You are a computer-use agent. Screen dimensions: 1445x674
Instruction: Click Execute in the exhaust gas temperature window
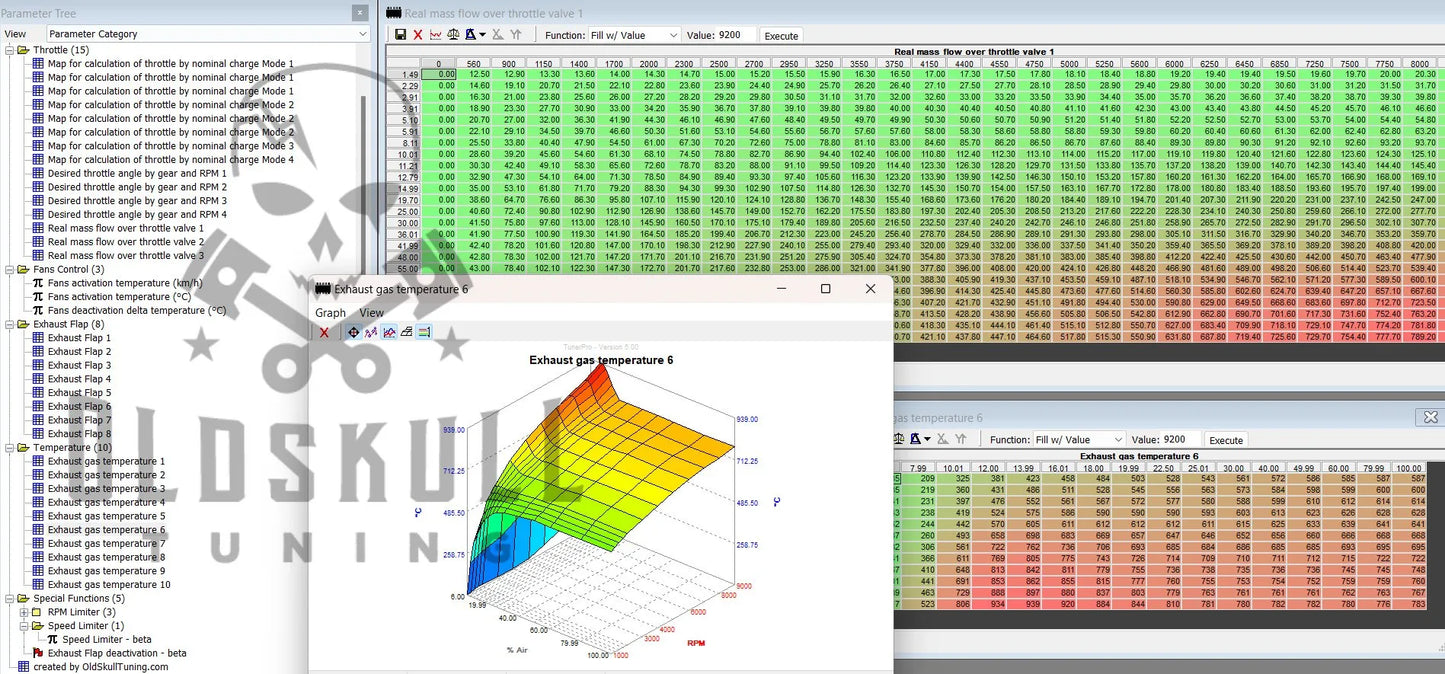click(1226, 440)
